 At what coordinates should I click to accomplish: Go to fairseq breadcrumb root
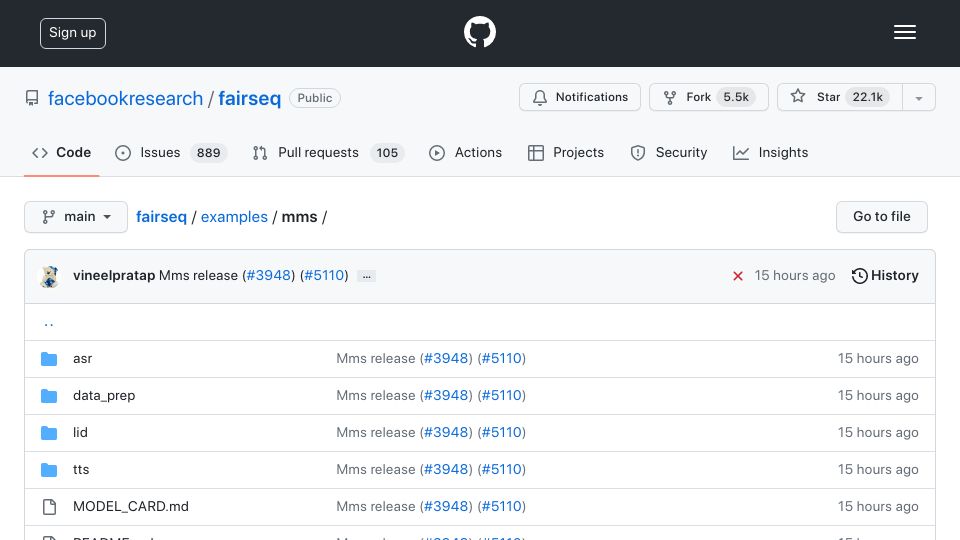161,217
